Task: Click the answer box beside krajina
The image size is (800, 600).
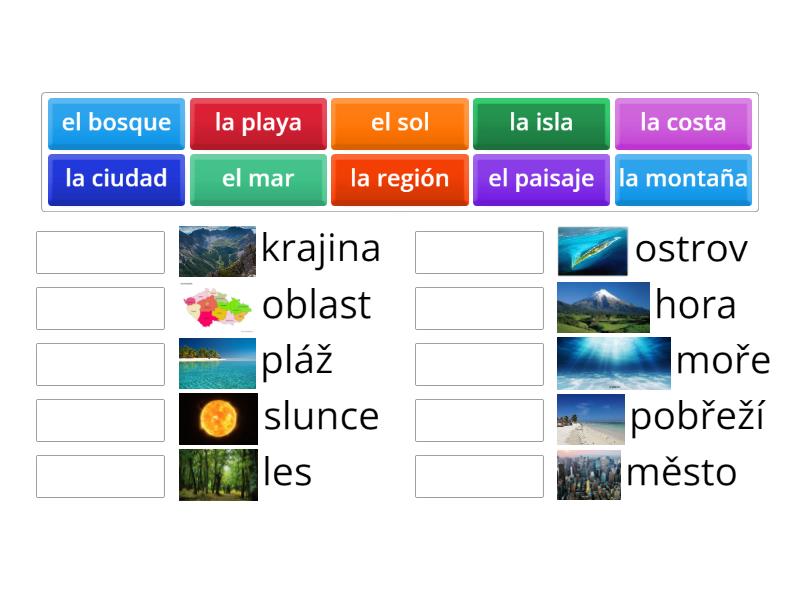Action: point(100,251)
